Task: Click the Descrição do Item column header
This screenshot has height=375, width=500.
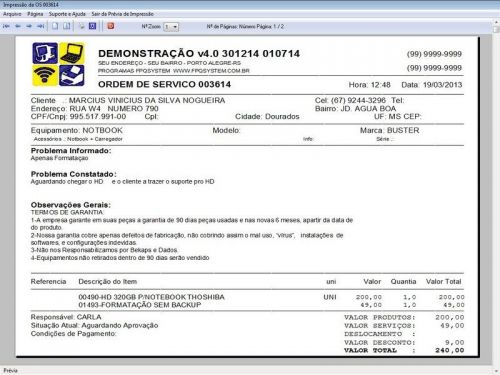Action: [108, 282]
